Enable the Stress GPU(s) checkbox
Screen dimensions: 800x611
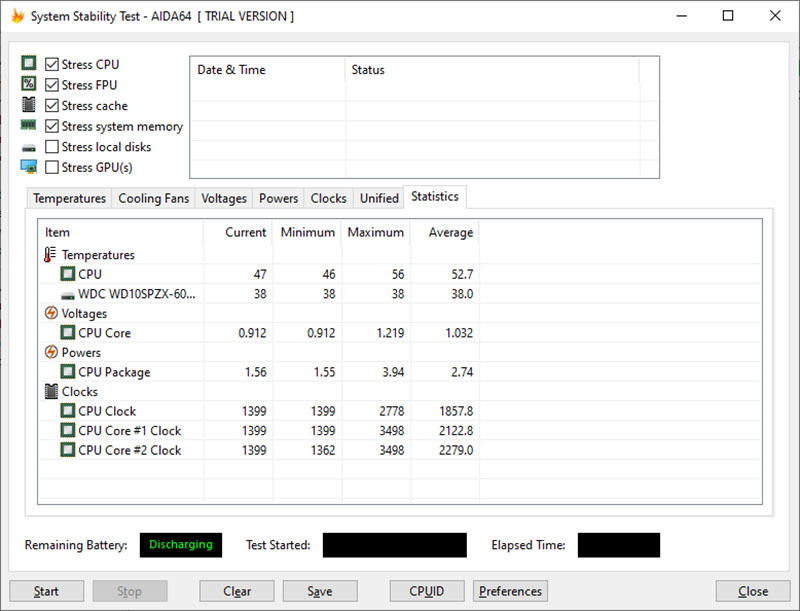click(x=52, y=167)
